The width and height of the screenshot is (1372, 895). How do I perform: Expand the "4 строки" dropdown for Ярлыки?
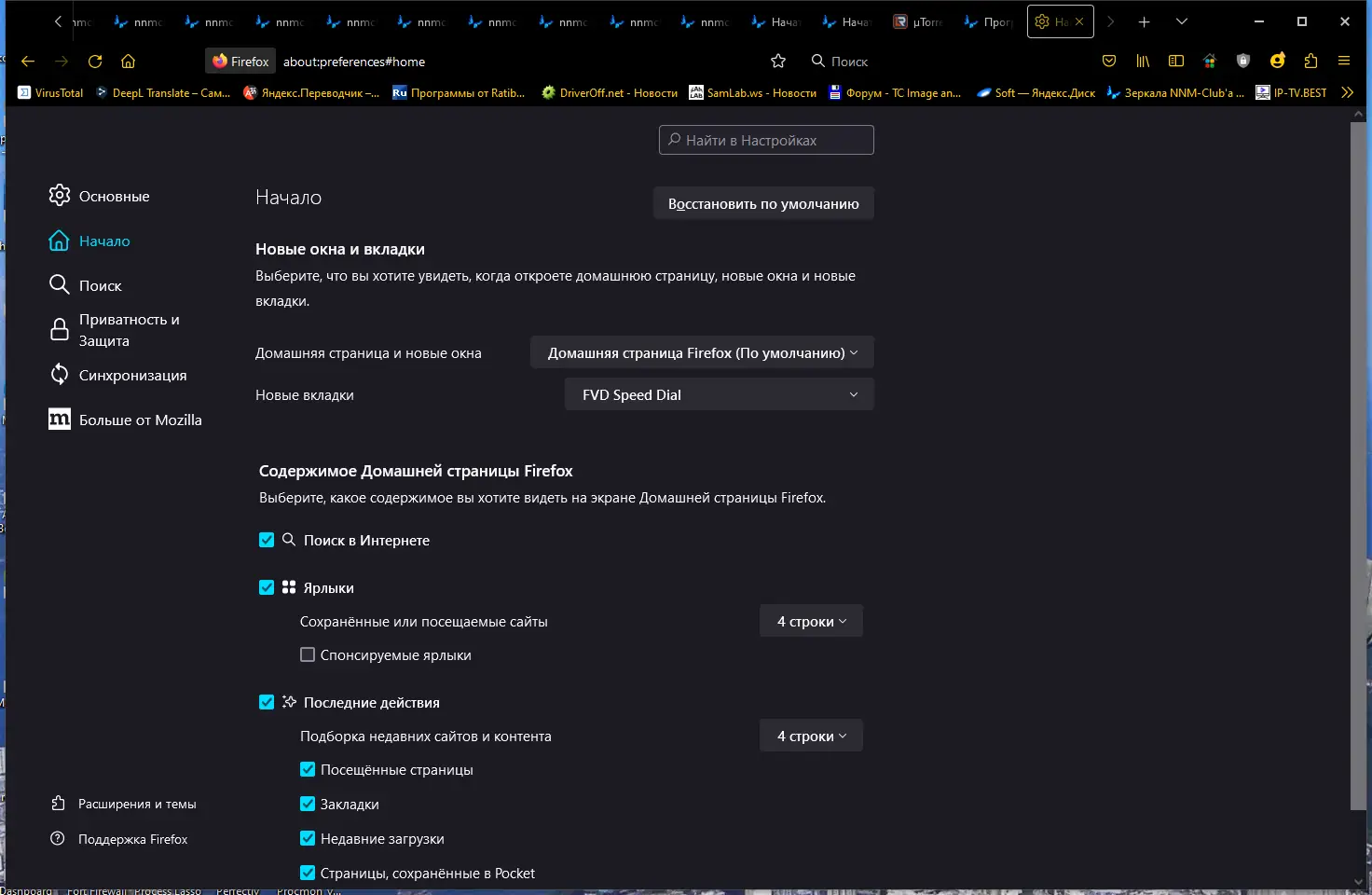click(x=811, y=621)
